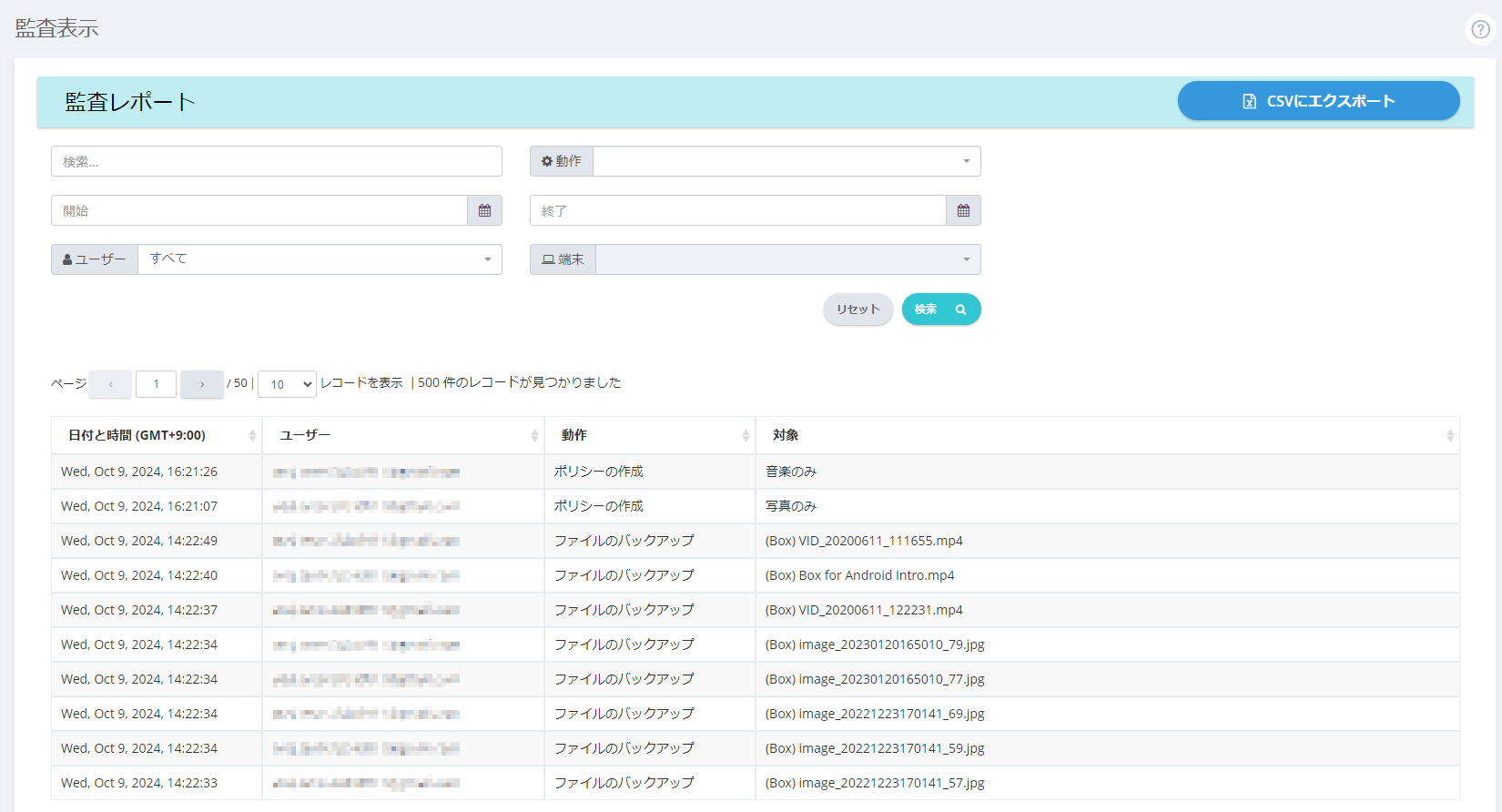This screenshot has width=1502, height=812.
Task: Open the 端末 device dropdown
Action: tap(787, 259)
